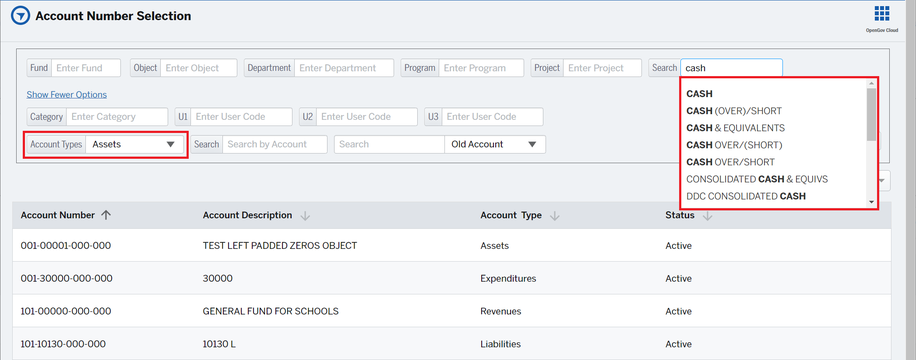Click the Account Number Selection filter icon
Viewport: 916px width, 360px height.
coord(20,16)
